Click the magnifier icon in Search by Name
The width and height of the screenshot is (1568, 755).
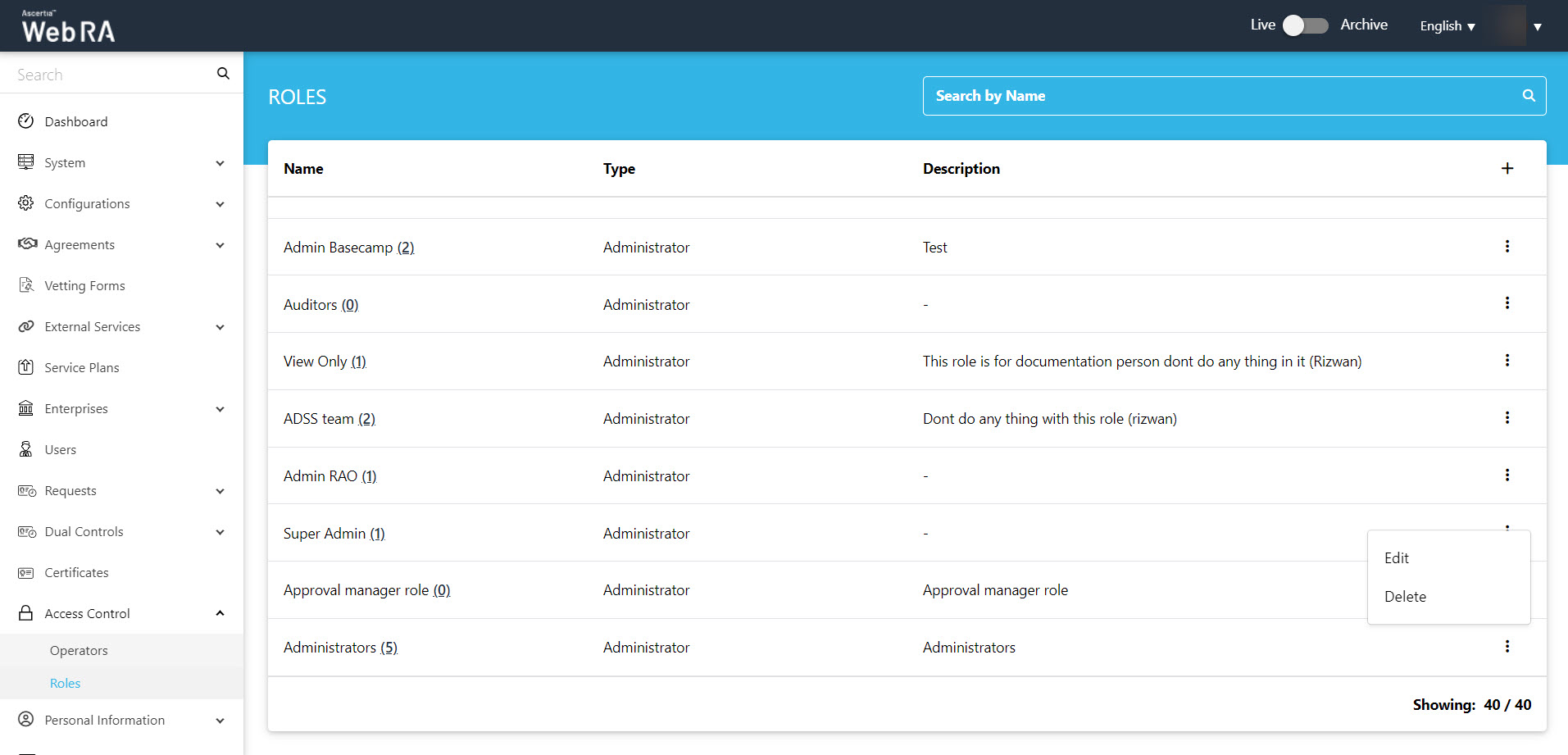(1528, 96)
